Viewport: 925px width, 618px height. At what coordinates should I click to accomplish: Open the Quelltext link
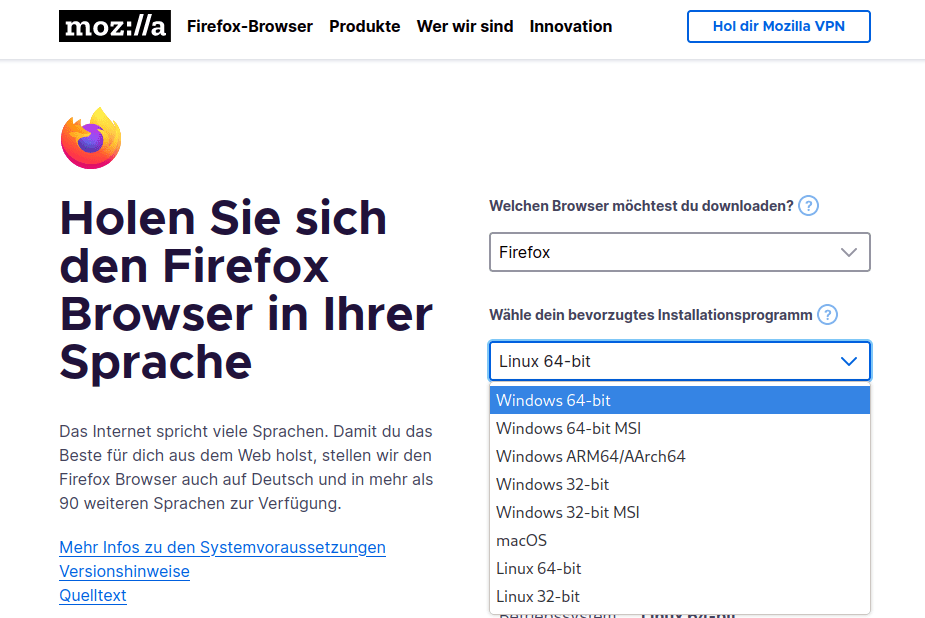point(93,596)
